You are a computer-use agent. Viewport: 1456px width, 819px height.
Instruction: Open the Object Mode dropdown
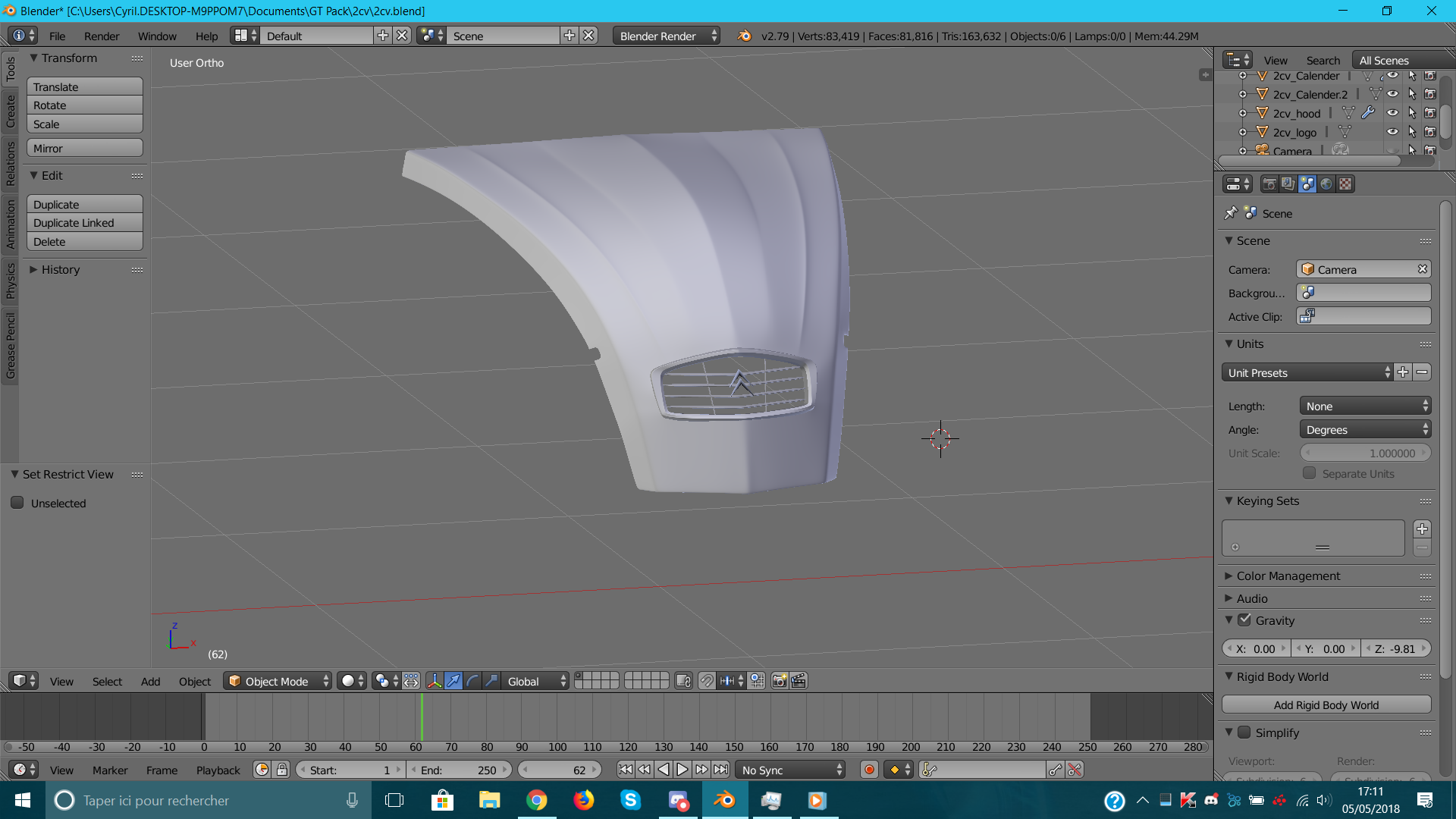(278, 681)
